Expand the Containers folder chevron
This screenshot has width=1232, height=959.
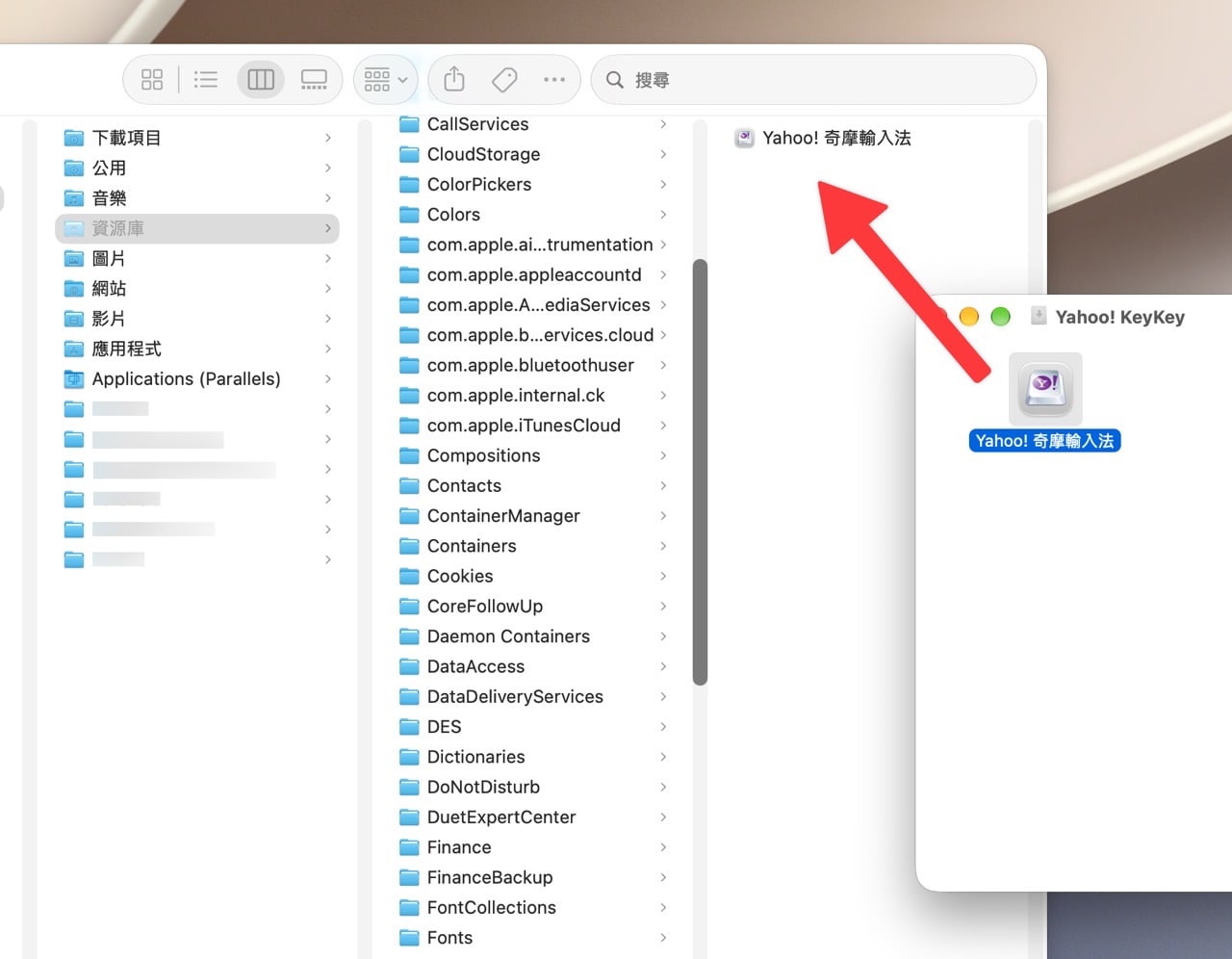coord(663,546)
